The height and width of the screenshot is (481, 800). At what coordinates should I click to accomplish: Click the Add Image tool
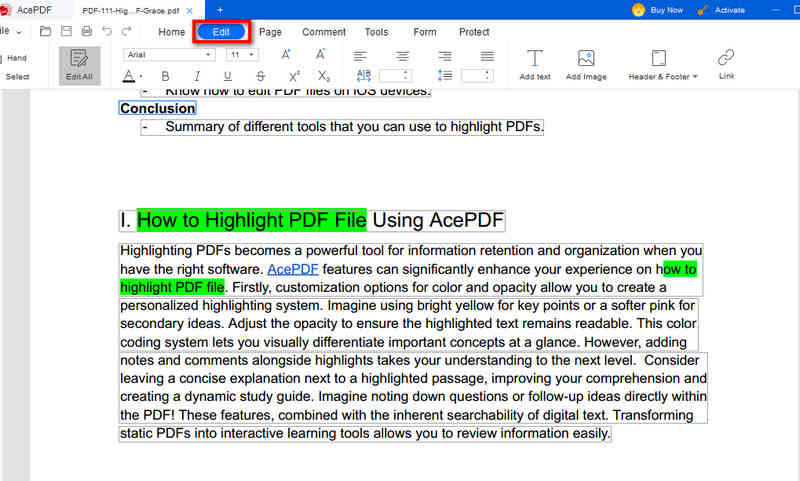[586, 64]
